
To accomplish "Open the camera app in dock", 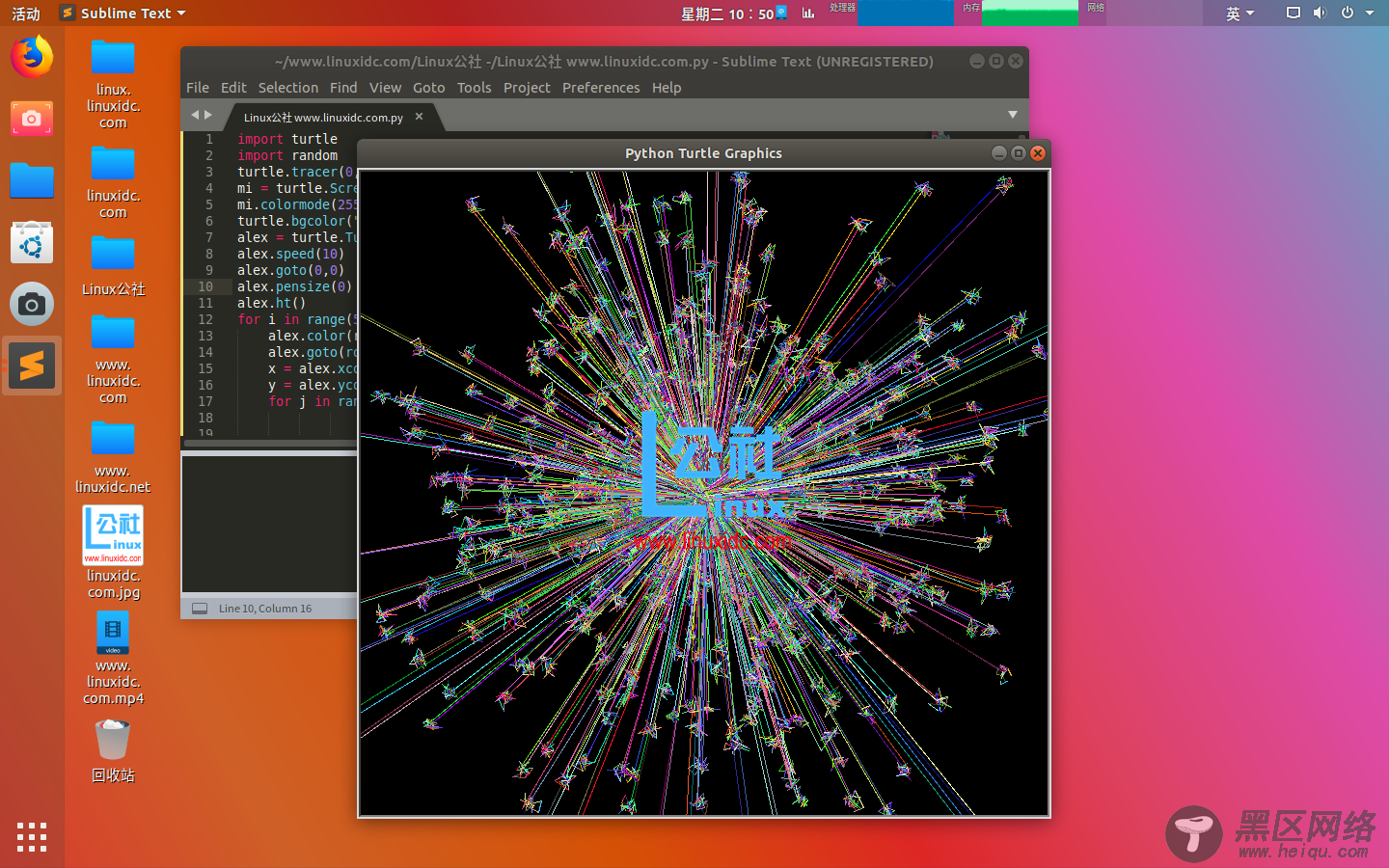I will click(x=32, y=305).
